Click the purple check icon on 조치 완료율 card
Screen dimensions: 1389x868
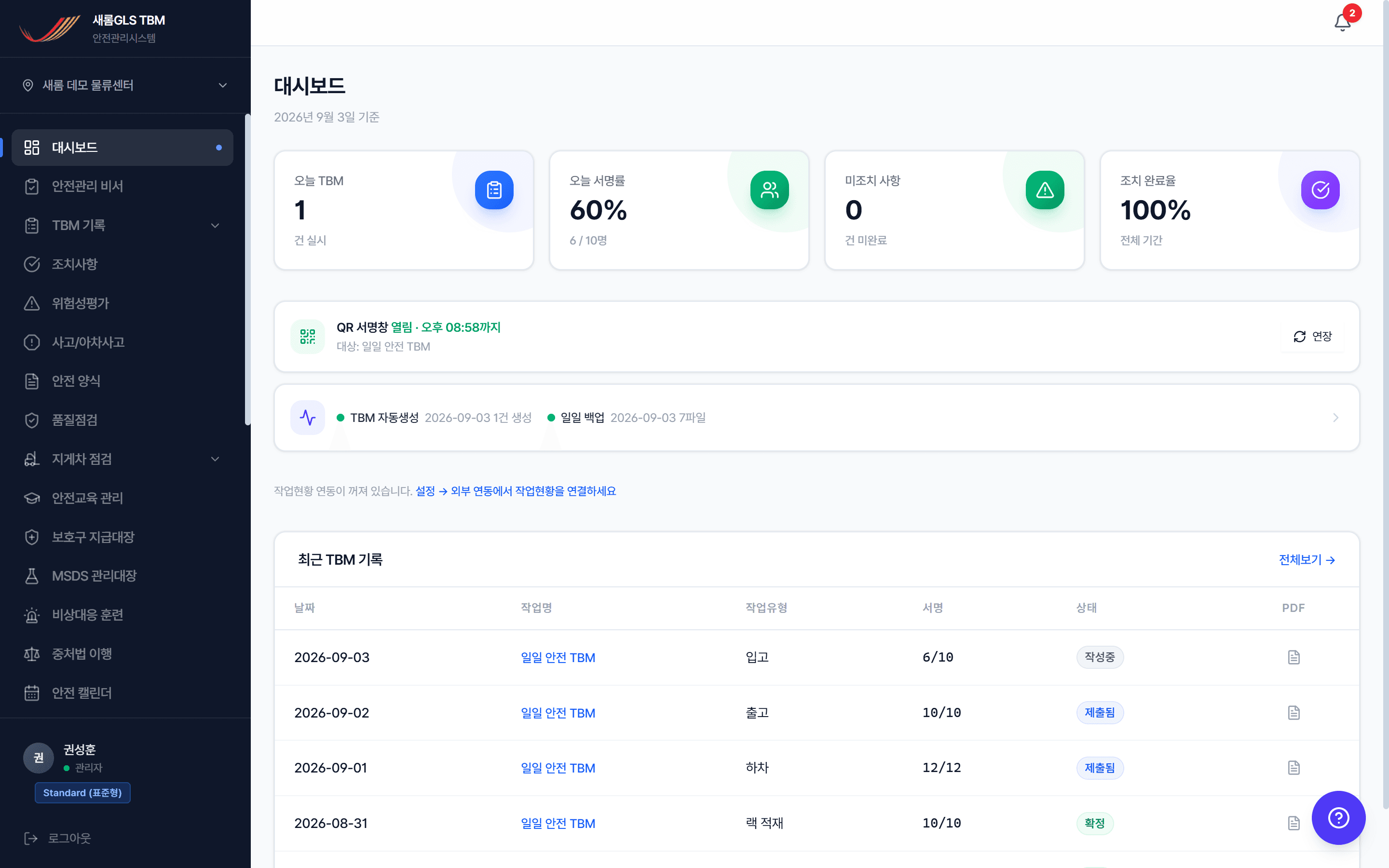coord(1320,190)
